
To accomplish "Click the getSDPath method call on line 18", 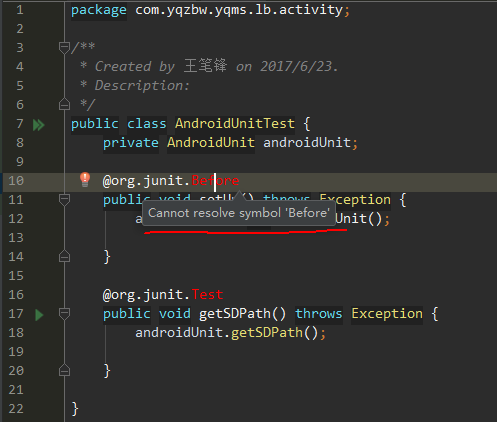I will pyautogui.click(x=267, y=333).
